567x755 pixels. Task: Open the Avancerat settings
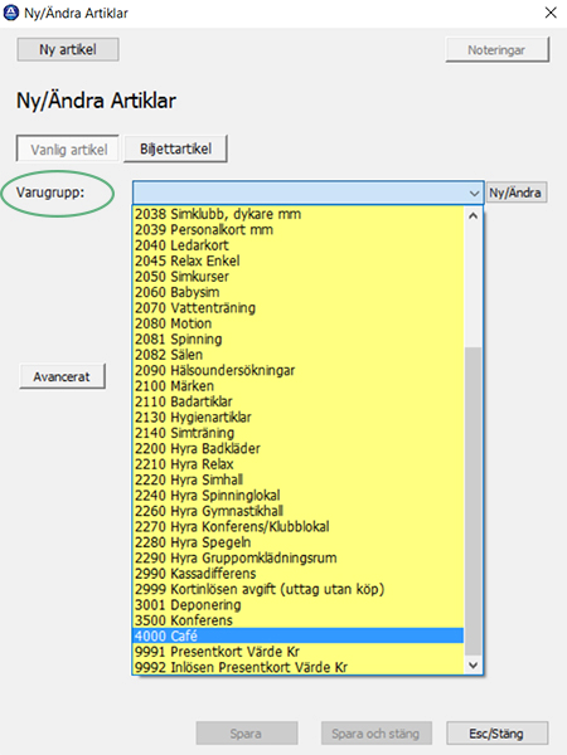click(62, 376)
